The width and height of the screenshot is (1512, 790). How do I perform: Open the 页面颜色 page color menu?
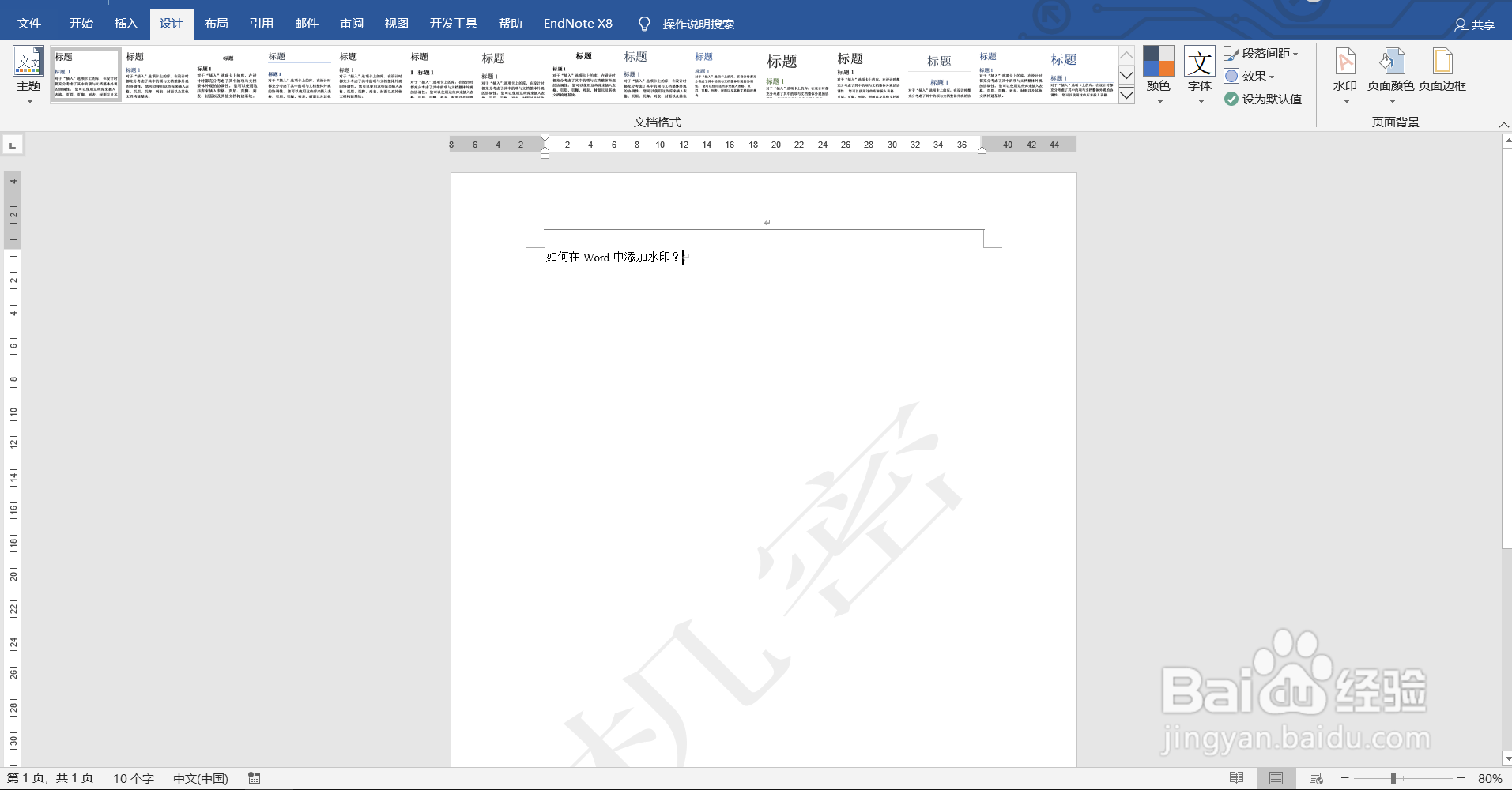point(1390,76)
